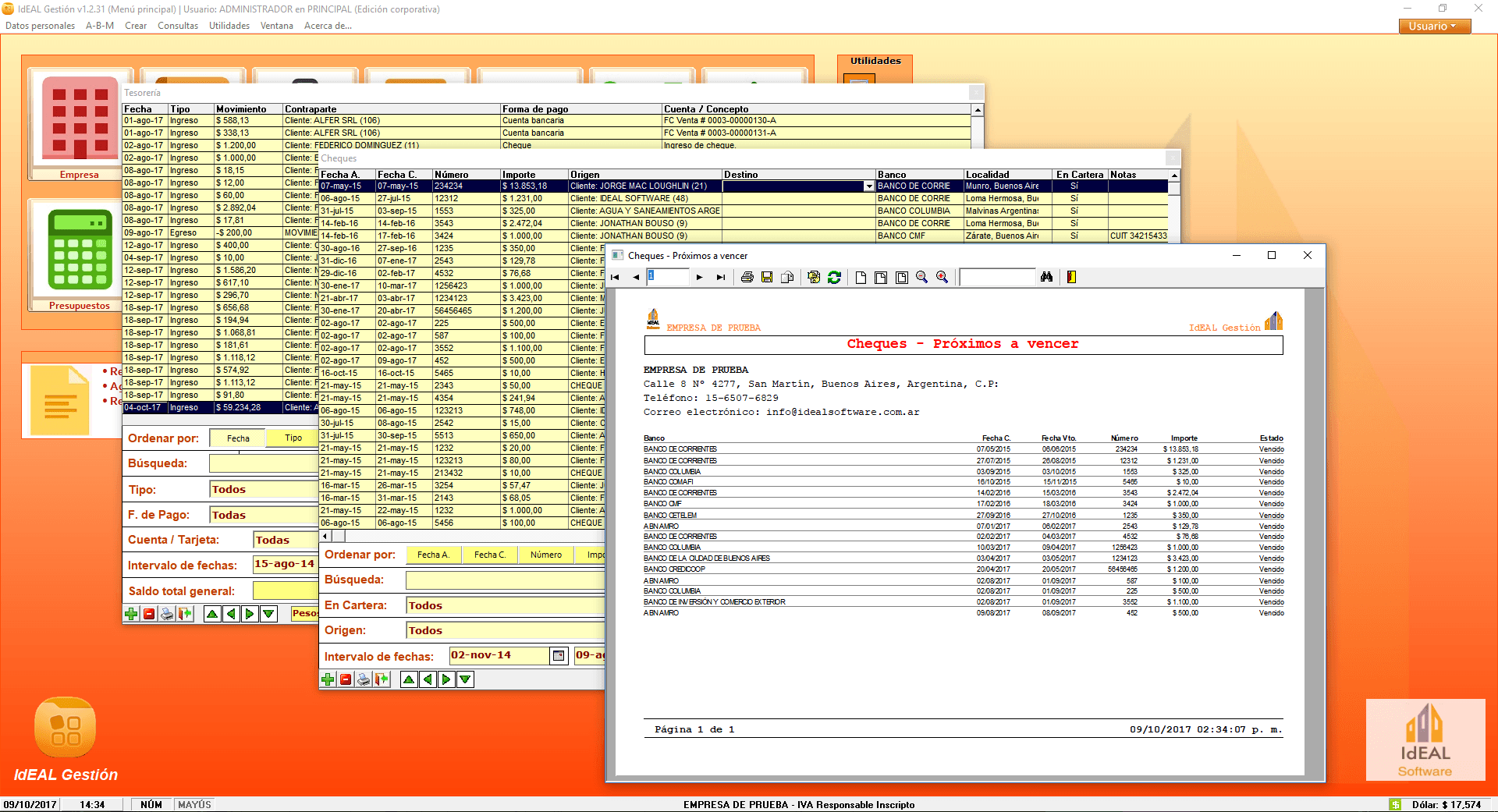
Task: Click exit door icon in Cheques window
Action: click(x=382, y=679)
